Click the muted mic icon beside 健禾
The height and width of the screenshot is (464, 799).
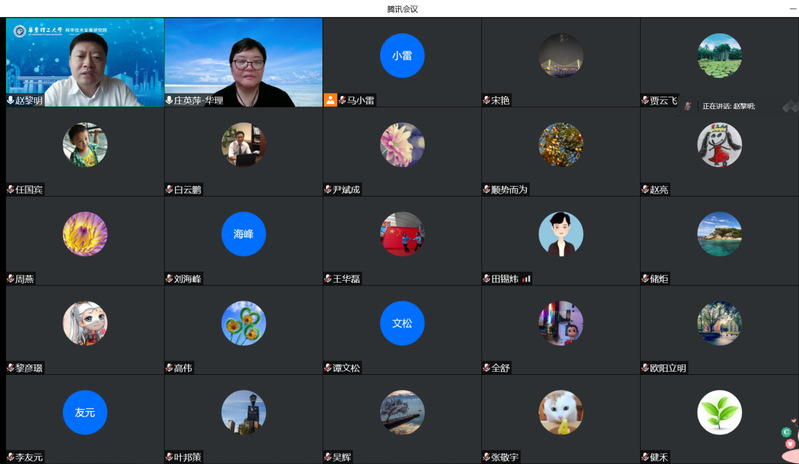tap(645, 457)
